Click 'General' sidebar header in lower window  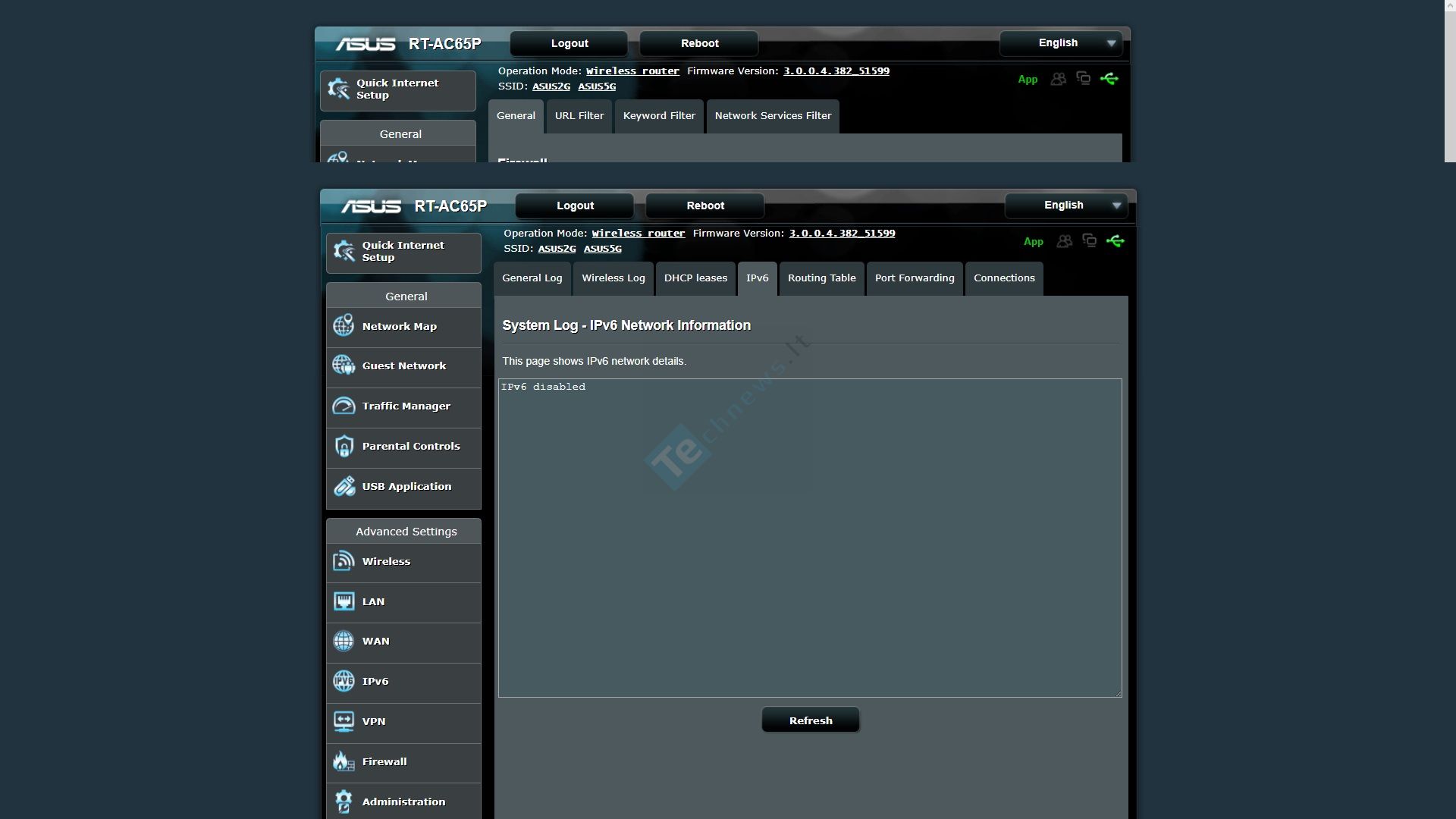click(406, 297)
